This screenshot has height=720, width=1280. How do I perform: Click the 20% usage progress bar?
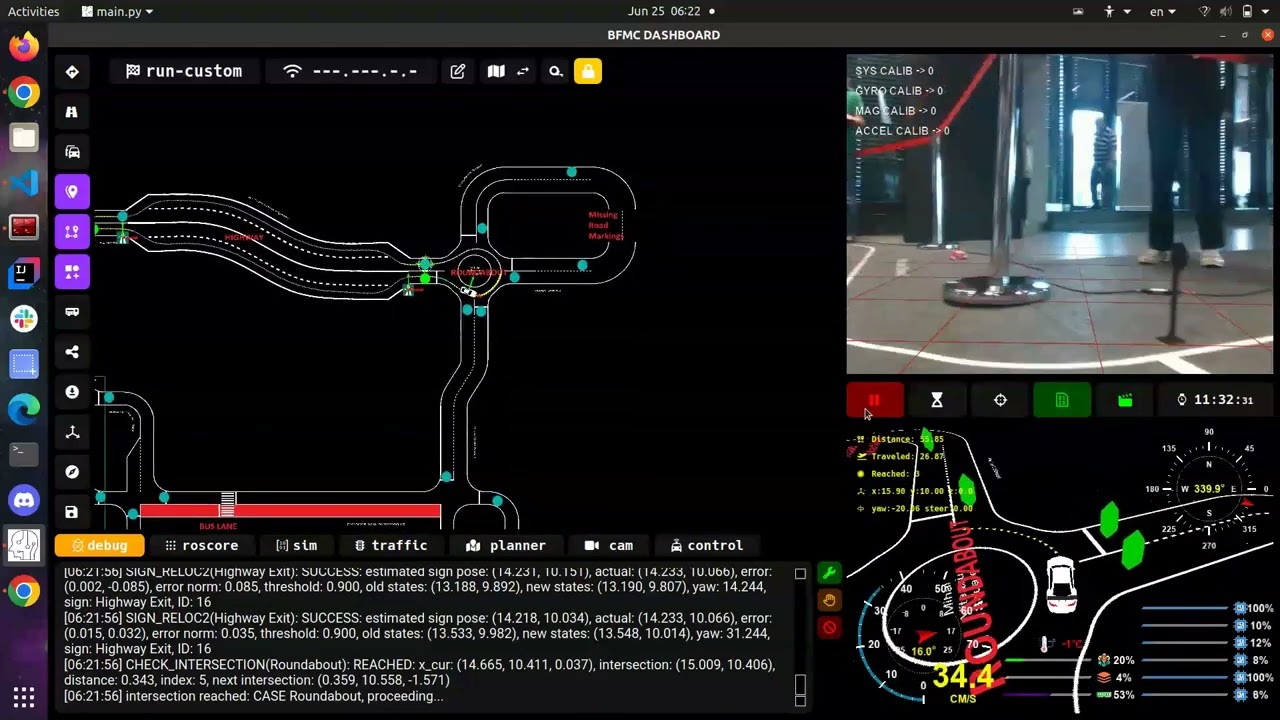1048,660
